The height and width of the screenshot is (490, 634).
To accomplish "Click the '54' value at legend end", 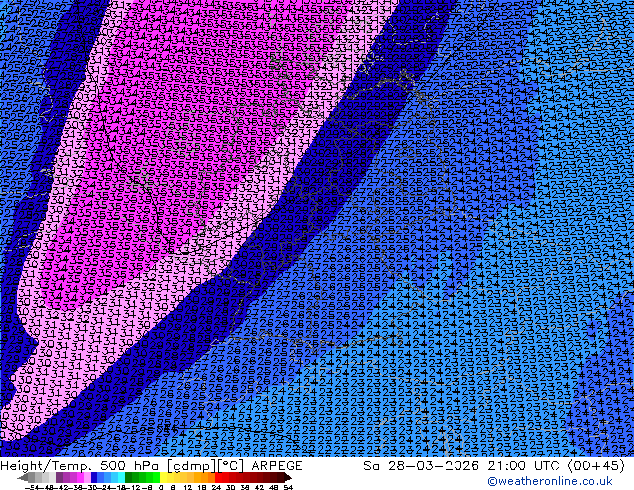I will tap(288, 487).
